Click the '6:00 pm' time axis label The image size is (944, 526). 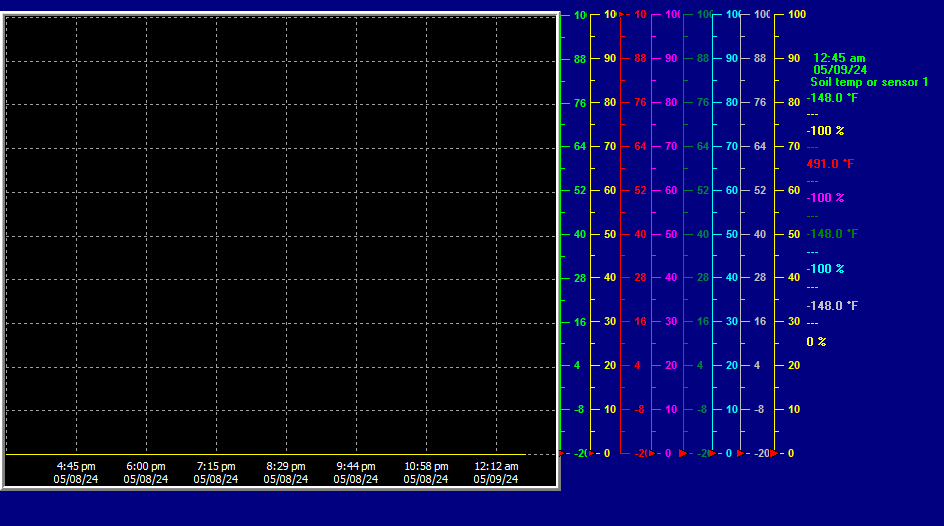[146, 466]
